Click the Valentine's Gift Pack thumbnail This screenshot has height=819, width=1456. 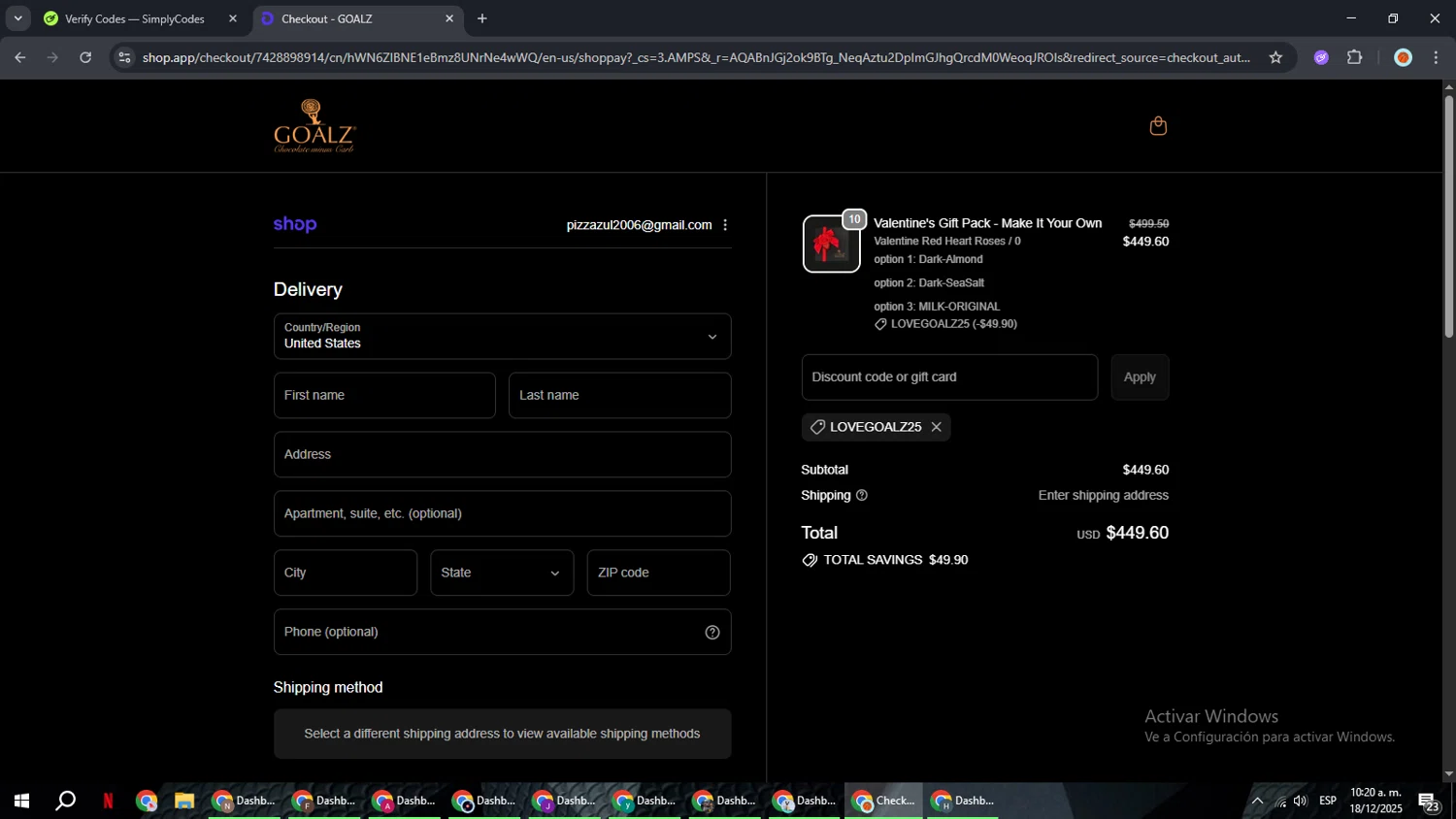831,245
